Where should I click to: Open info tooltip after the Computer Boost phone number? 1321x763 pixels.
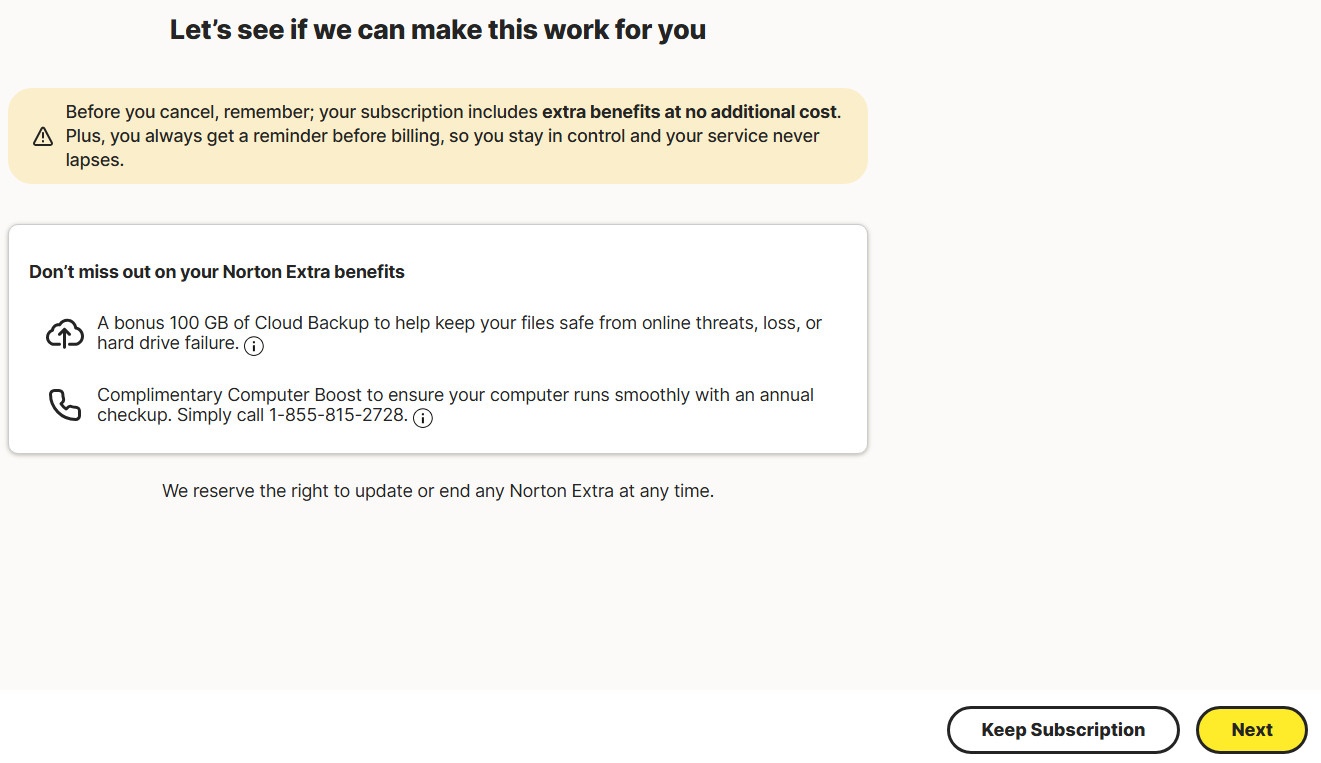pos(423,418)
